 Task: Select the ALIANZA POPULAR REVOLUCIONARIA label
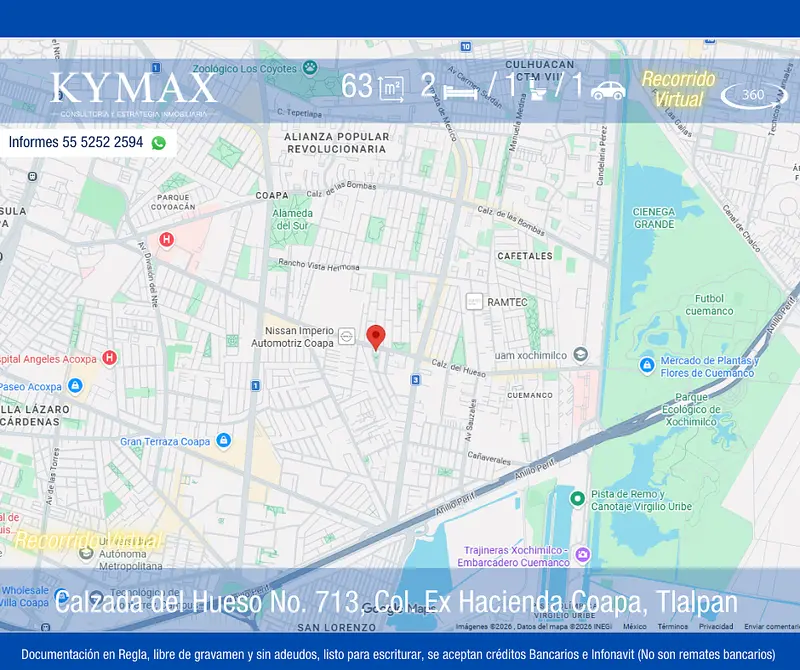click(x=337, y=143)
